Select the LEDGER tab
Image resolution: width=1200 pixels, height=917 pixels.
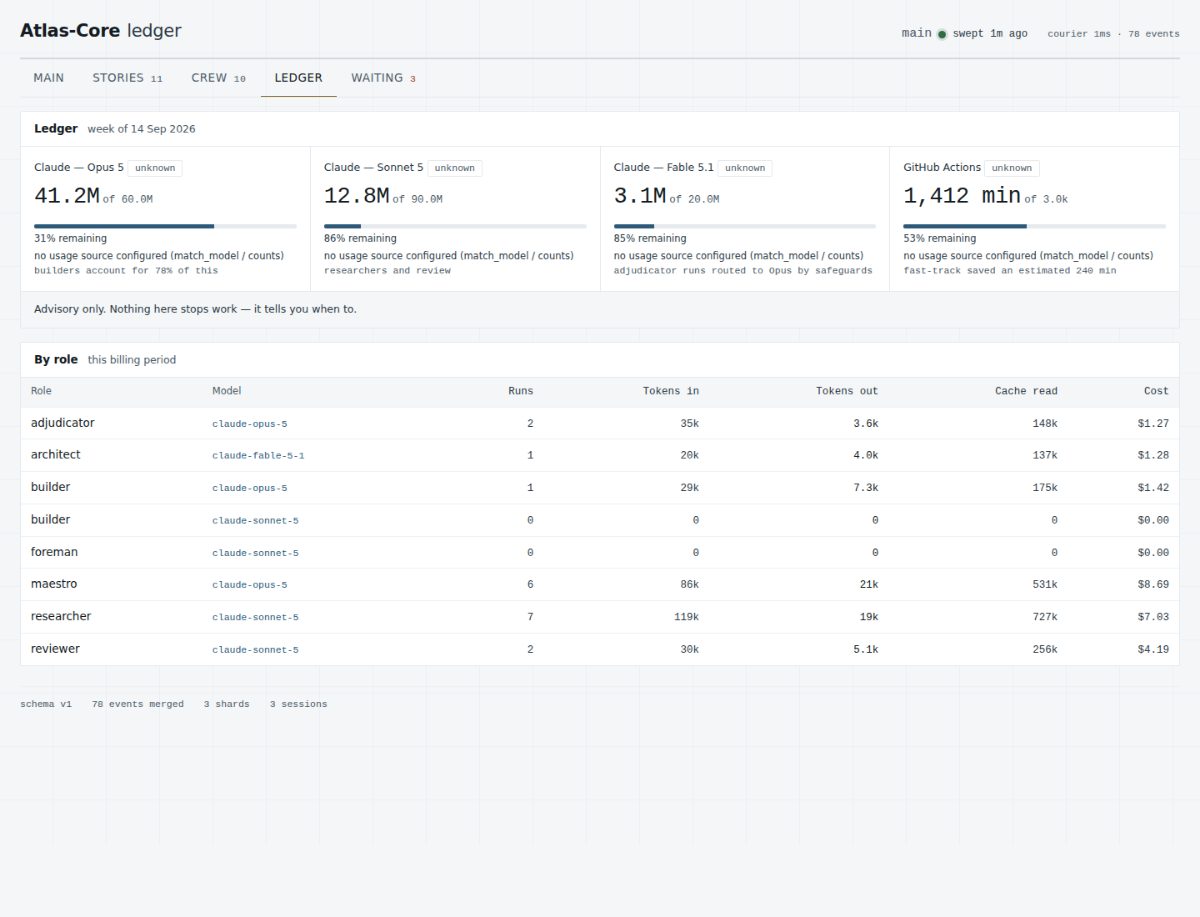[298, 78]
